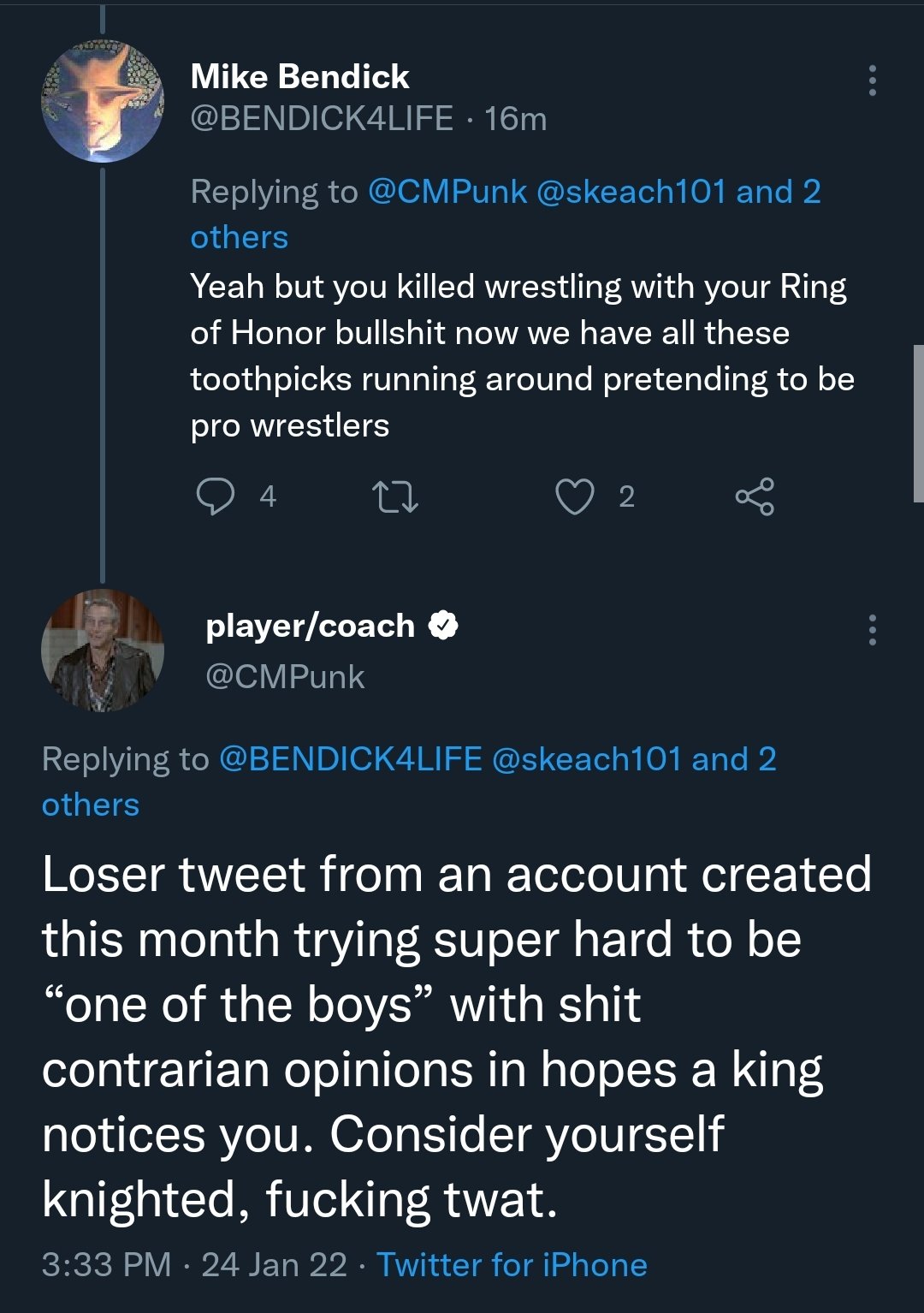The image size is (924, 1313).
Task: Like Mike Bendick's tweet with the heart
Action: click(x=574, y=496)
